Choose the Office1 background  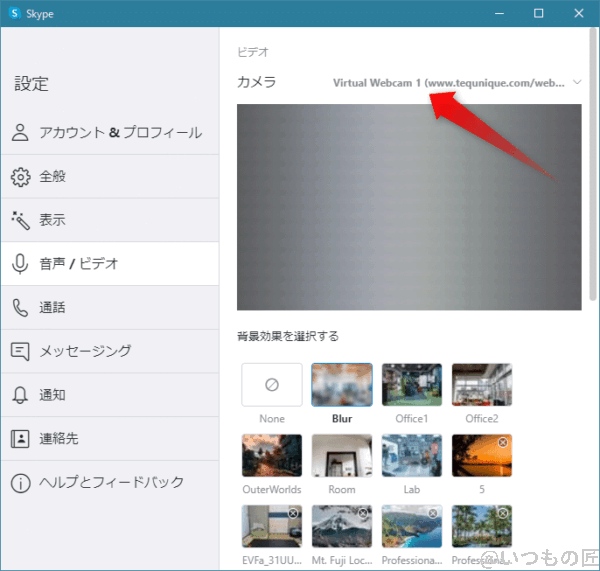(412, 385)
